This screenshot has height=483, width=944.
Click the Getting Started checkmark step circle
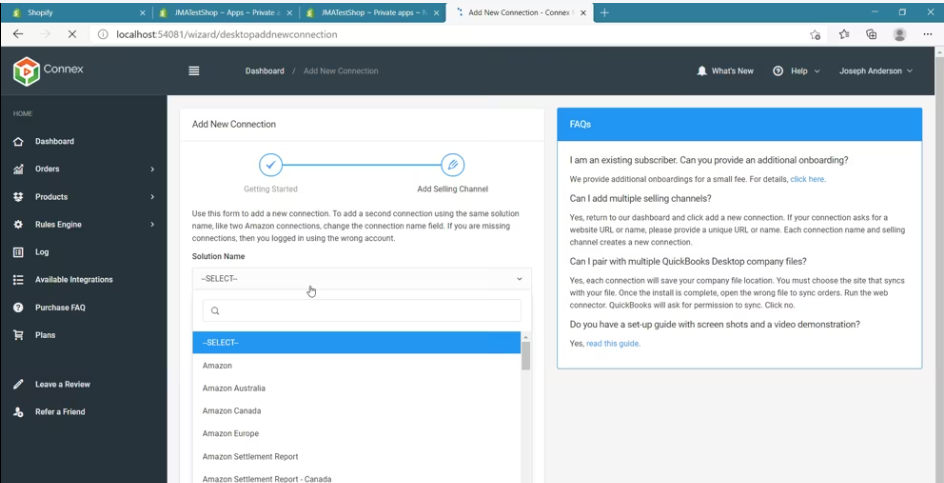coord(271,164)
